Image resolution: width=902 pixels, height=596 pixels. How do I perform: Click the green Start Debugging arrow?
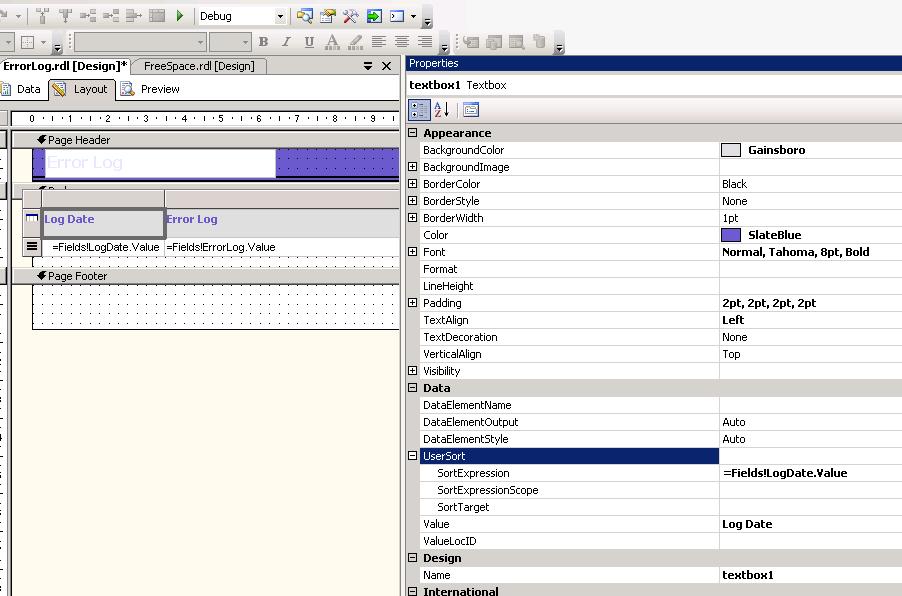[180, 16]
